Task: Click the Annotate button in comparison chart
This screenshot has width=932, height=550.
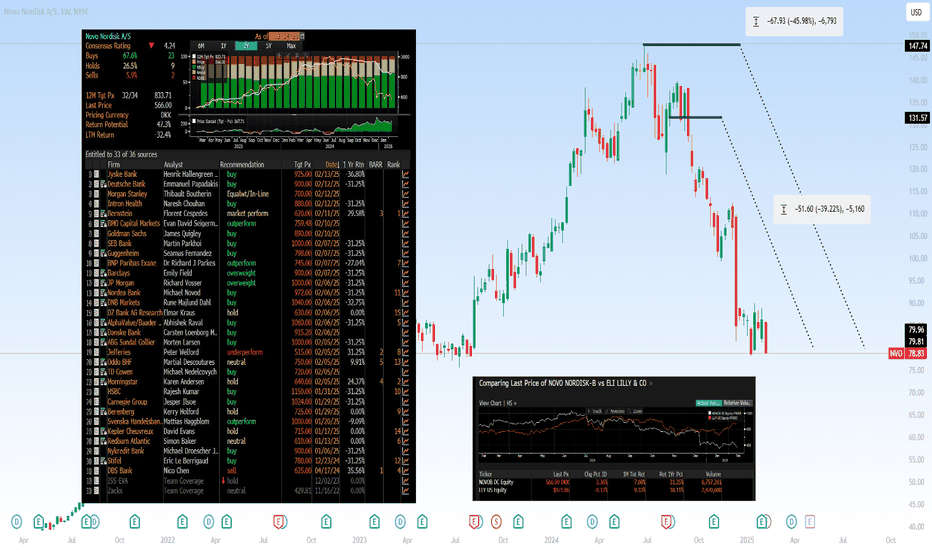Action: (615, 411)
